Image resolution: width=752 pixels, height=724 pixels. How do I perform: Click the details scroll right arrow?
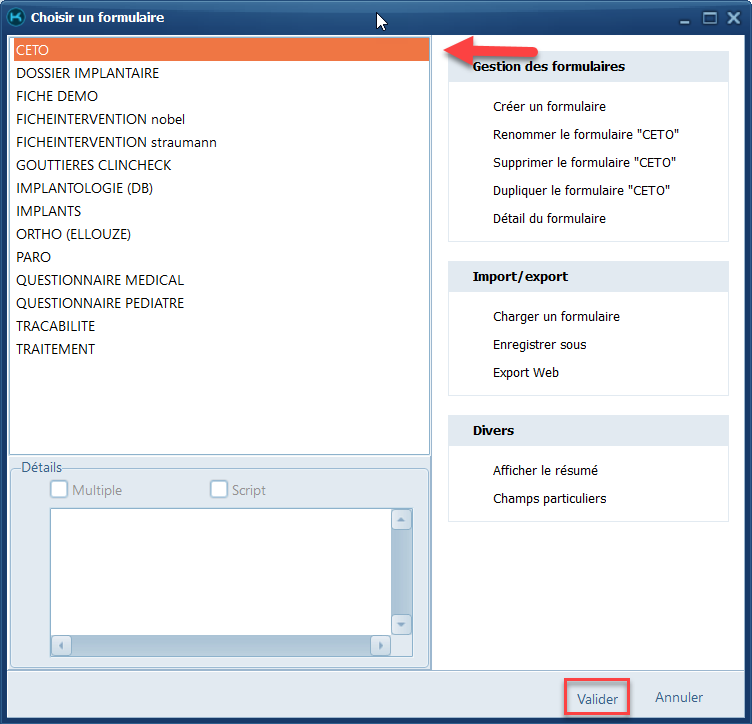[x=379, y=646]
